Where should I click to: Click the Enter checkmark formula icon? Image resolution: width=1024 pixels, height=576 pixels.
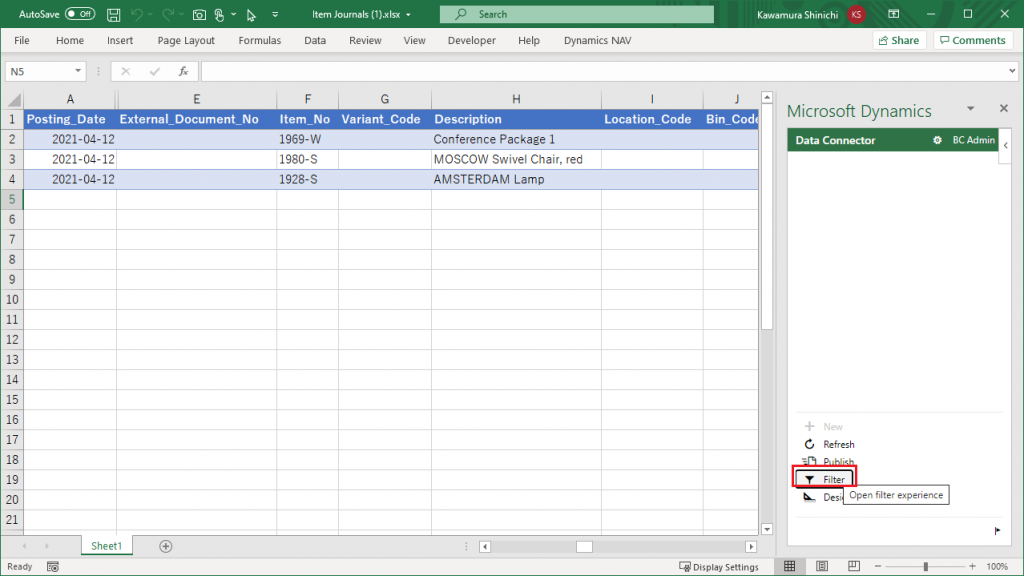pos(154,71)
